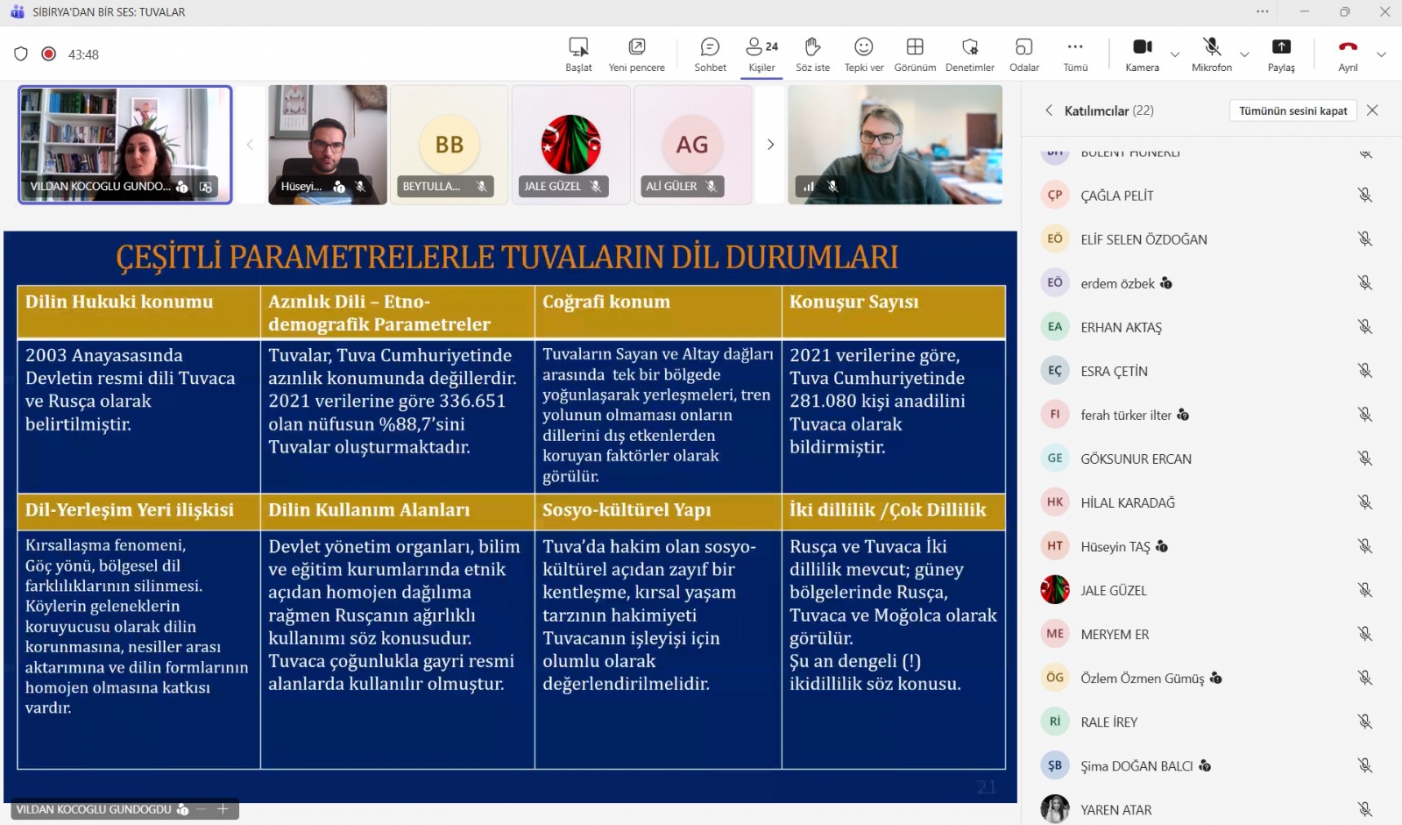
Task: Open Tepki ver reactions menu
Action: (x=863, y=47)
